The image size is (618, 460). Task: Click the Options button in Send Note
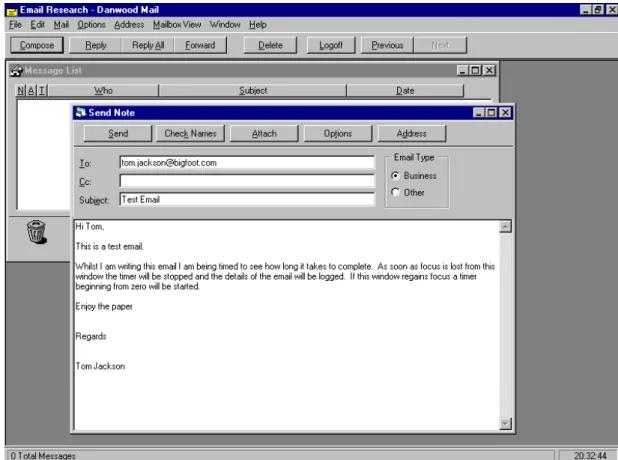click(338, 134)
